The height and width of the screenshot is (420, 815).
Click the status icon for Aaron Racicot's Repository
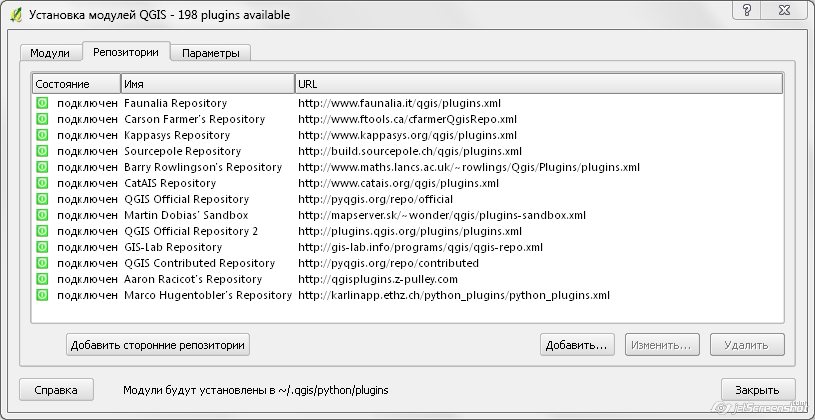tap(42, 279)
